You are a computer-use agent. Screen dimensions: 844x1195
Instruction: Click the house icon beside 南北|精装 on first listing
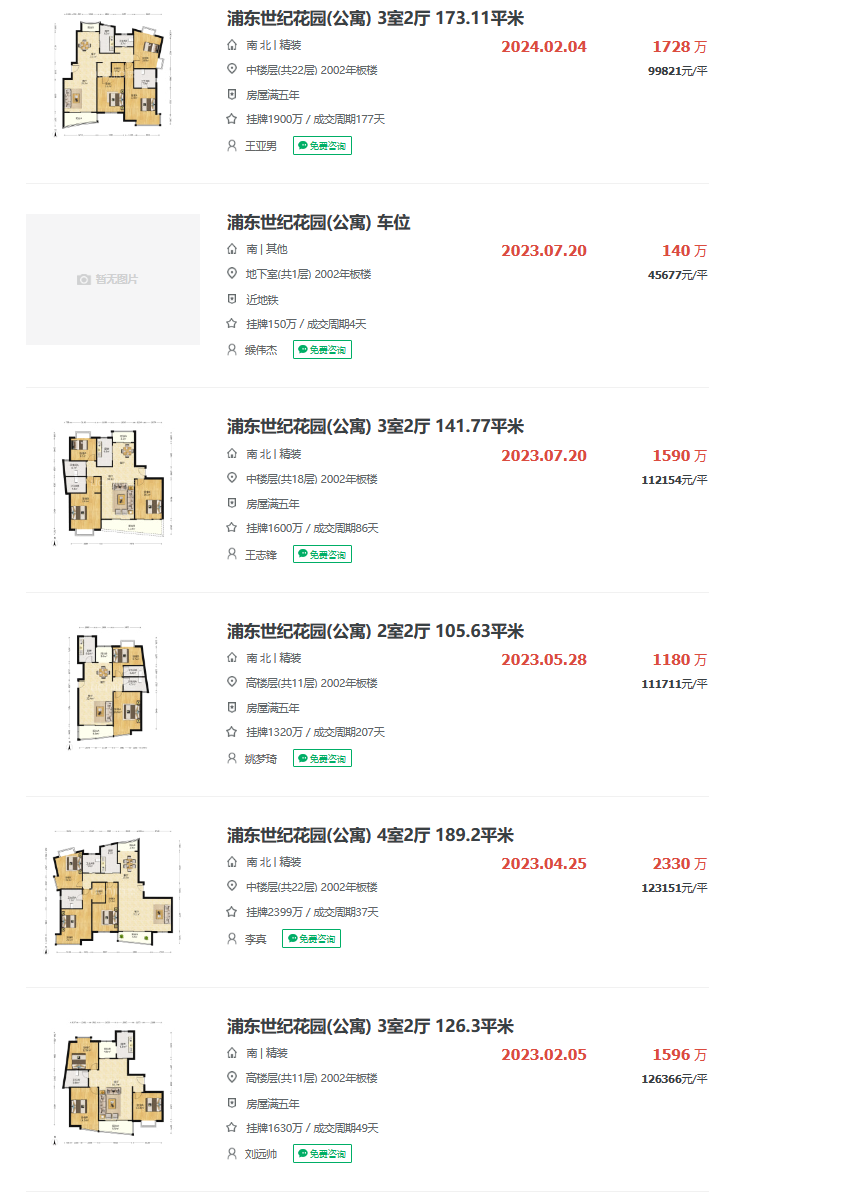pos(232,45)
